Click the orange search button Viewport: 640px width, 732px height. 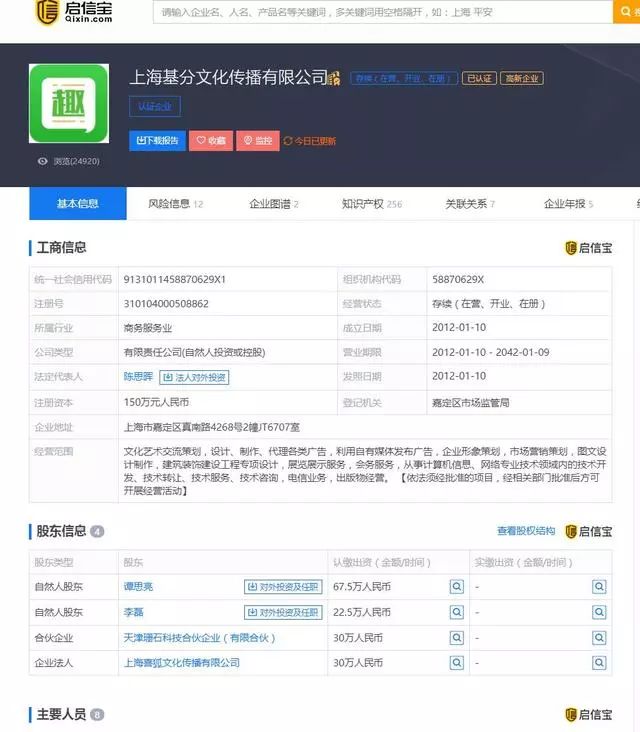(x=626, y=12)
